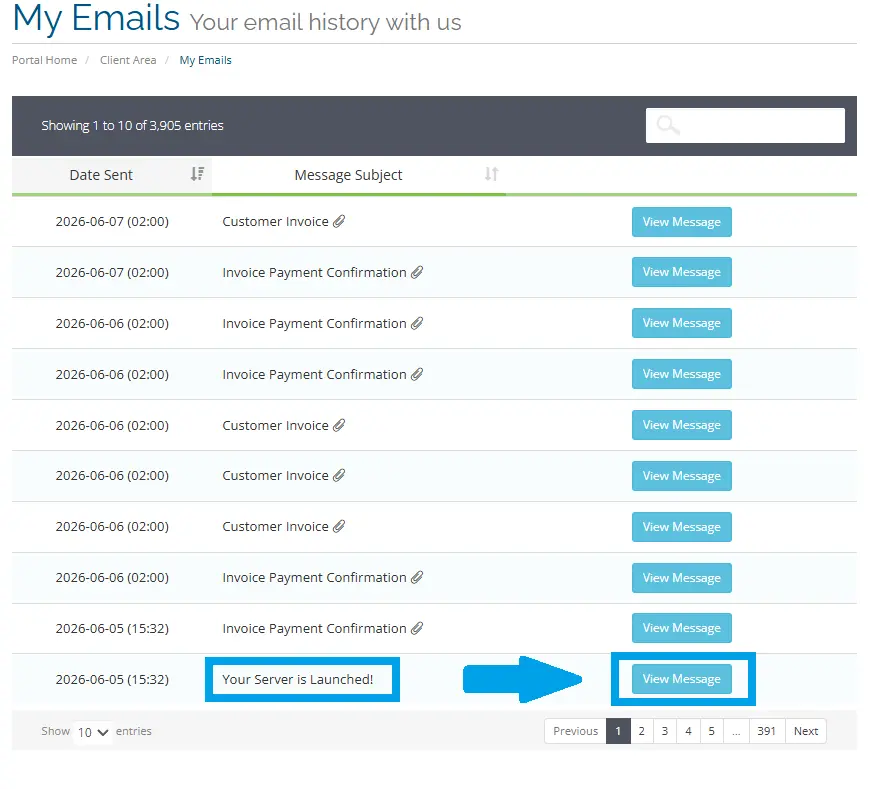890x789 pixels.
Task: Sort by Message Subject arrows icon
Action: click(492, 174)
